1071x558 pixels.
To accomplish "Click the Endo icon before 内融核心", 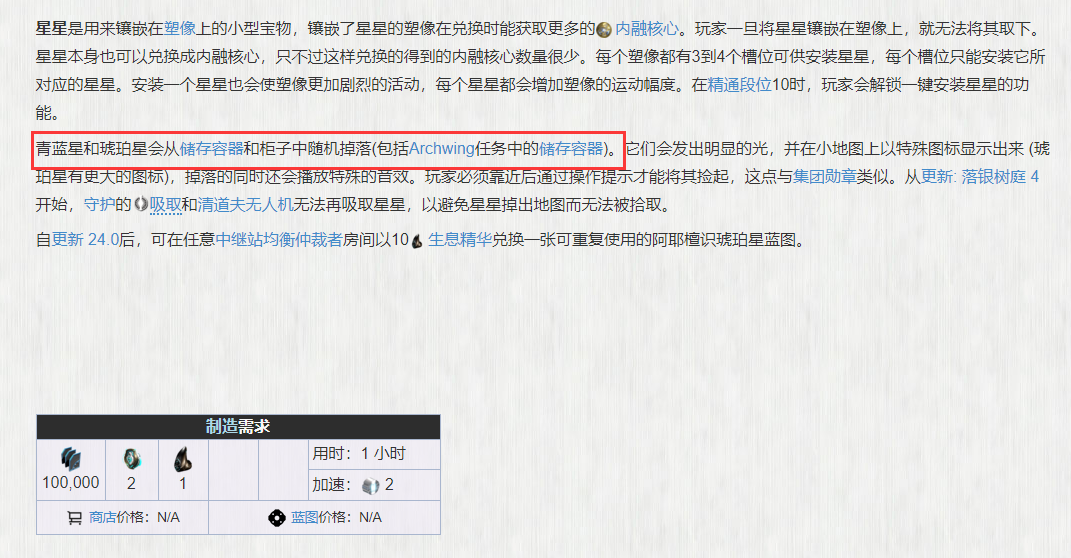I will pos(604,29).
